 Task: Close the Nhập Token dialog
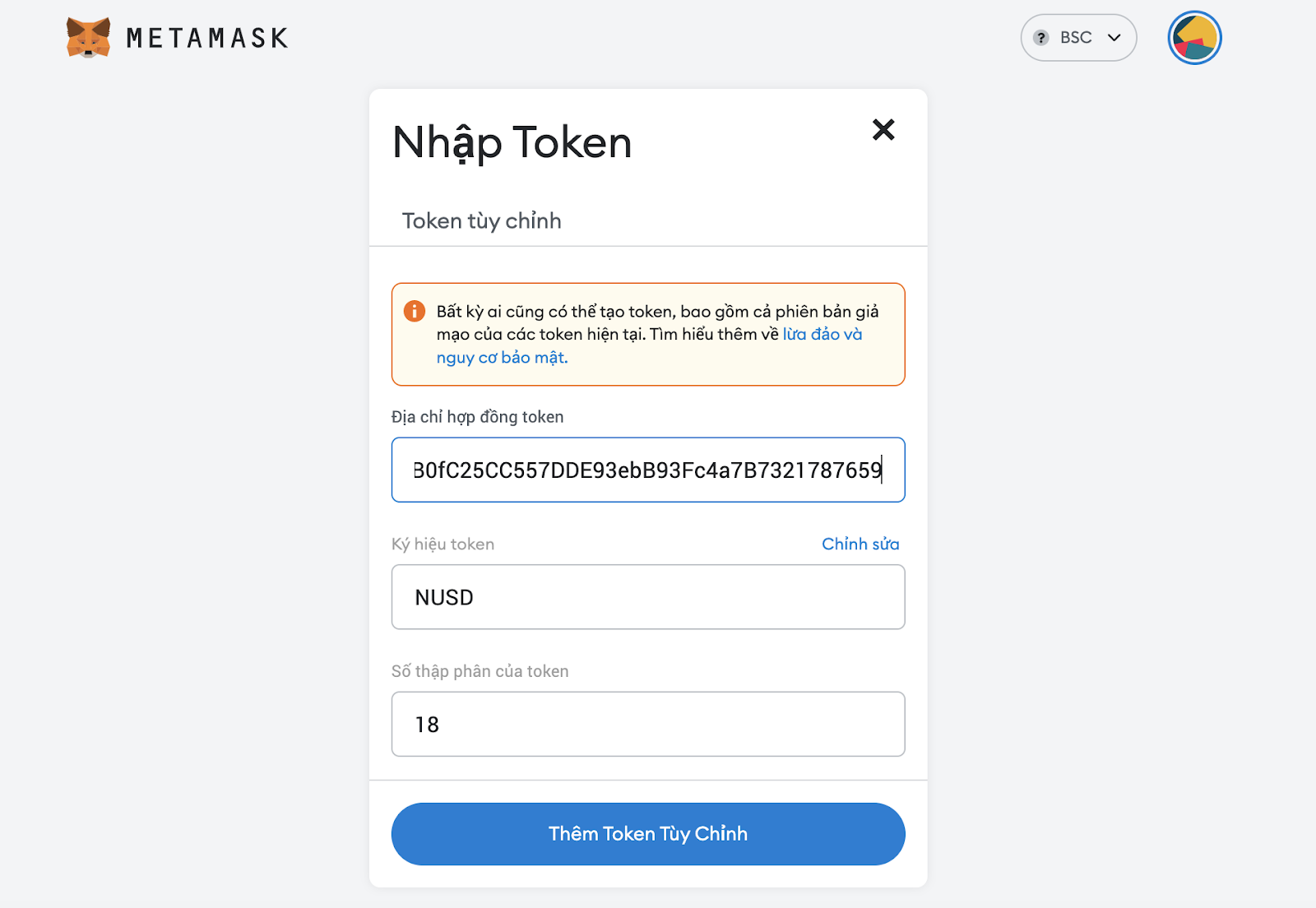883,130
